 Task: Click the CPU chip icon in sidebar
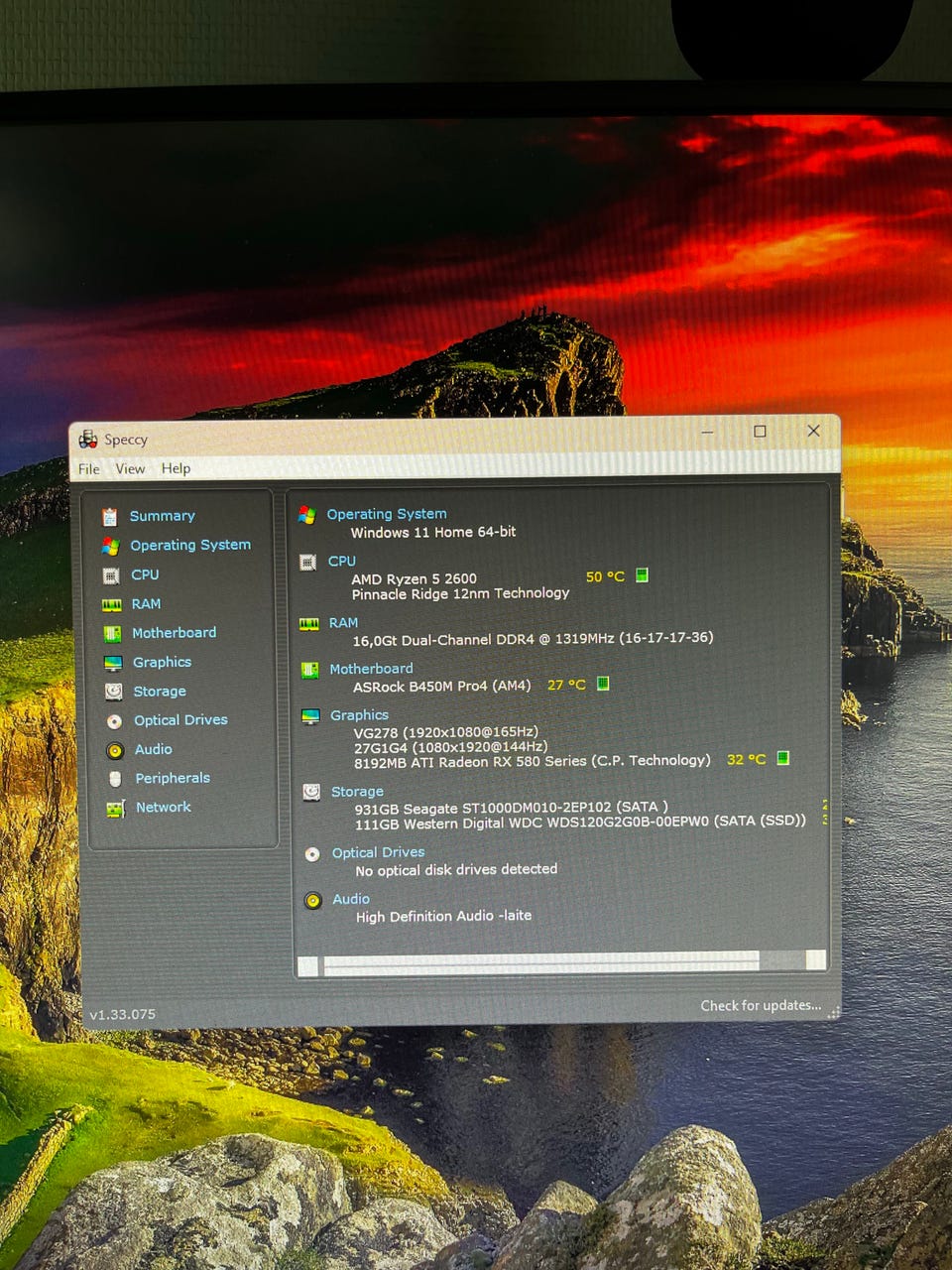[111, 575]
